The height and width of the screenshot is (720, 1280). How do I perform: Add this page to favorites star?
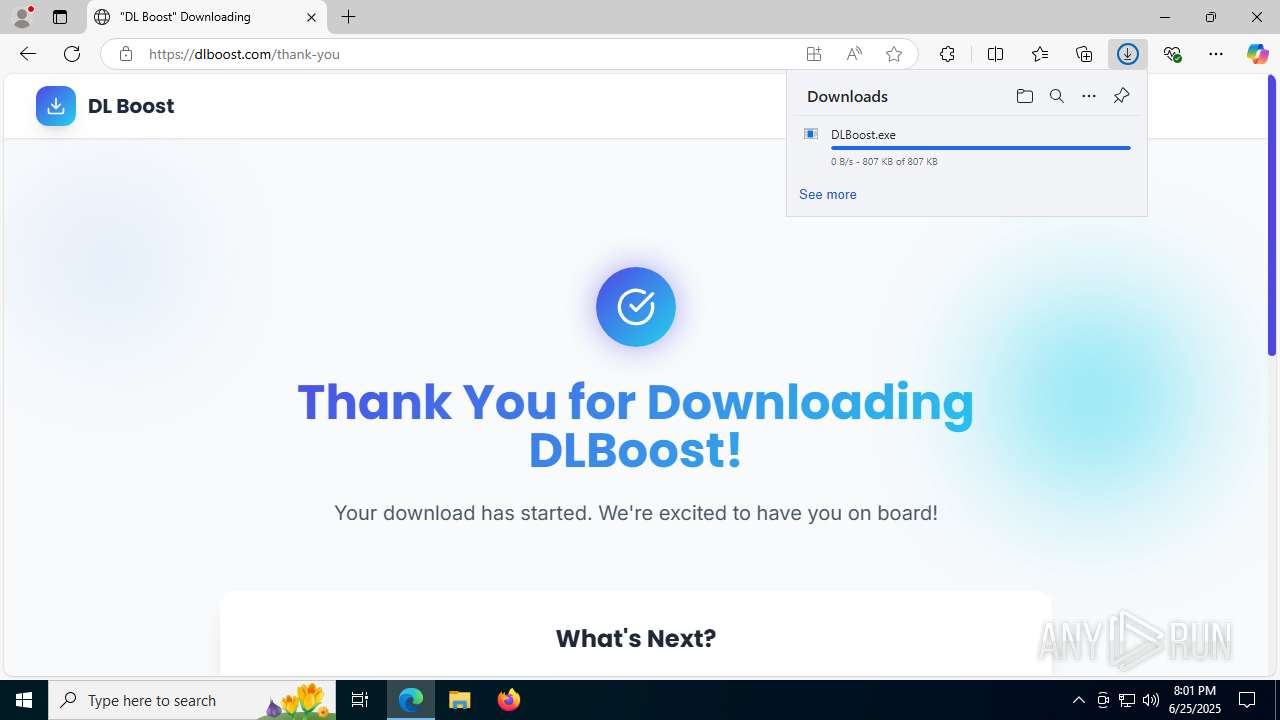click(894, 54)
